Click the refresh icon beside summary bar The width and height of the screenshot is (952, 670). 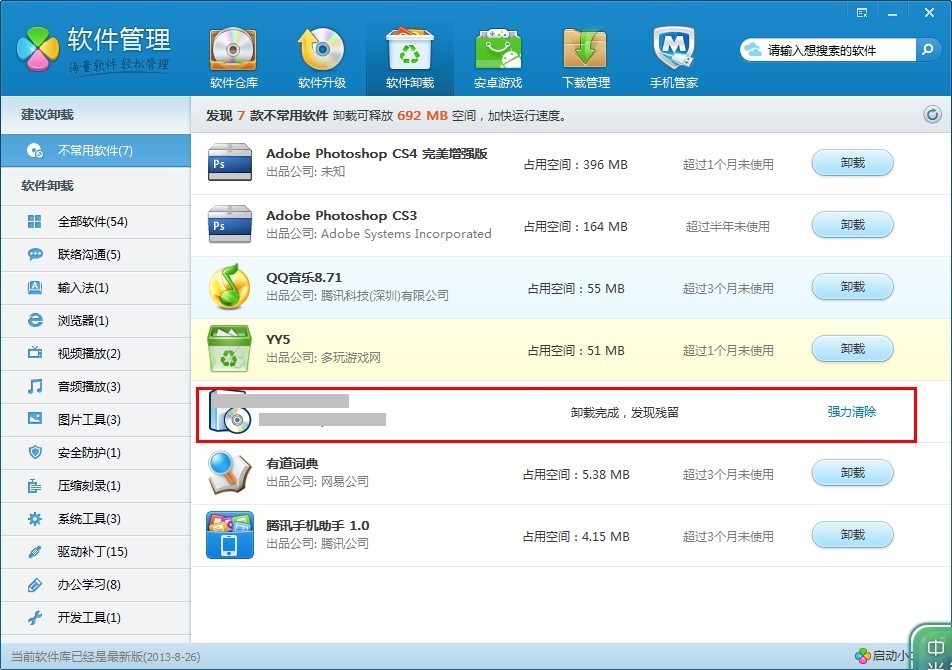(932, 114)
